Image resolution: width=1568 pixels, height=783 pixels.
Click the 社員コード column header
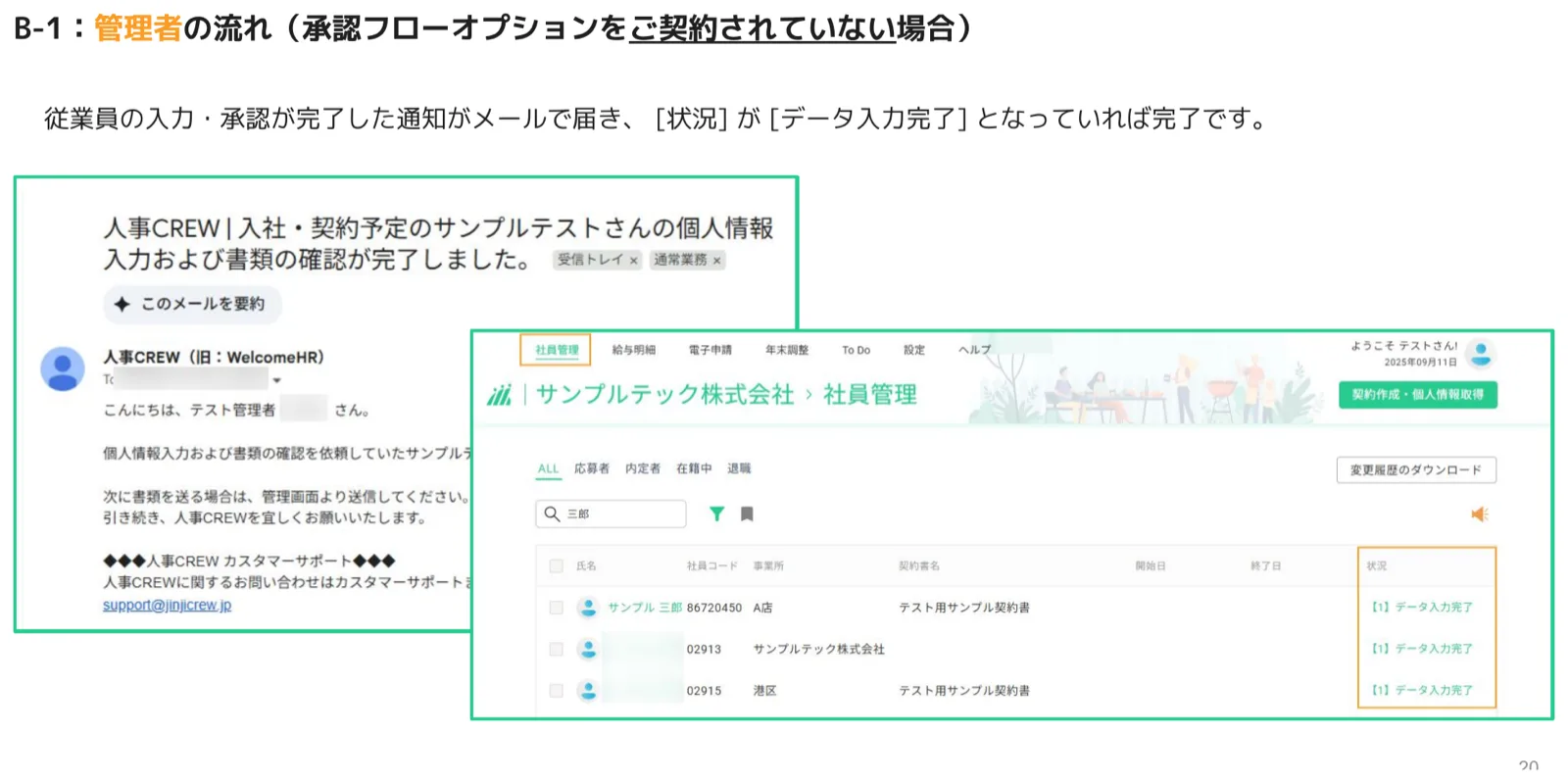tap(711, 566)
